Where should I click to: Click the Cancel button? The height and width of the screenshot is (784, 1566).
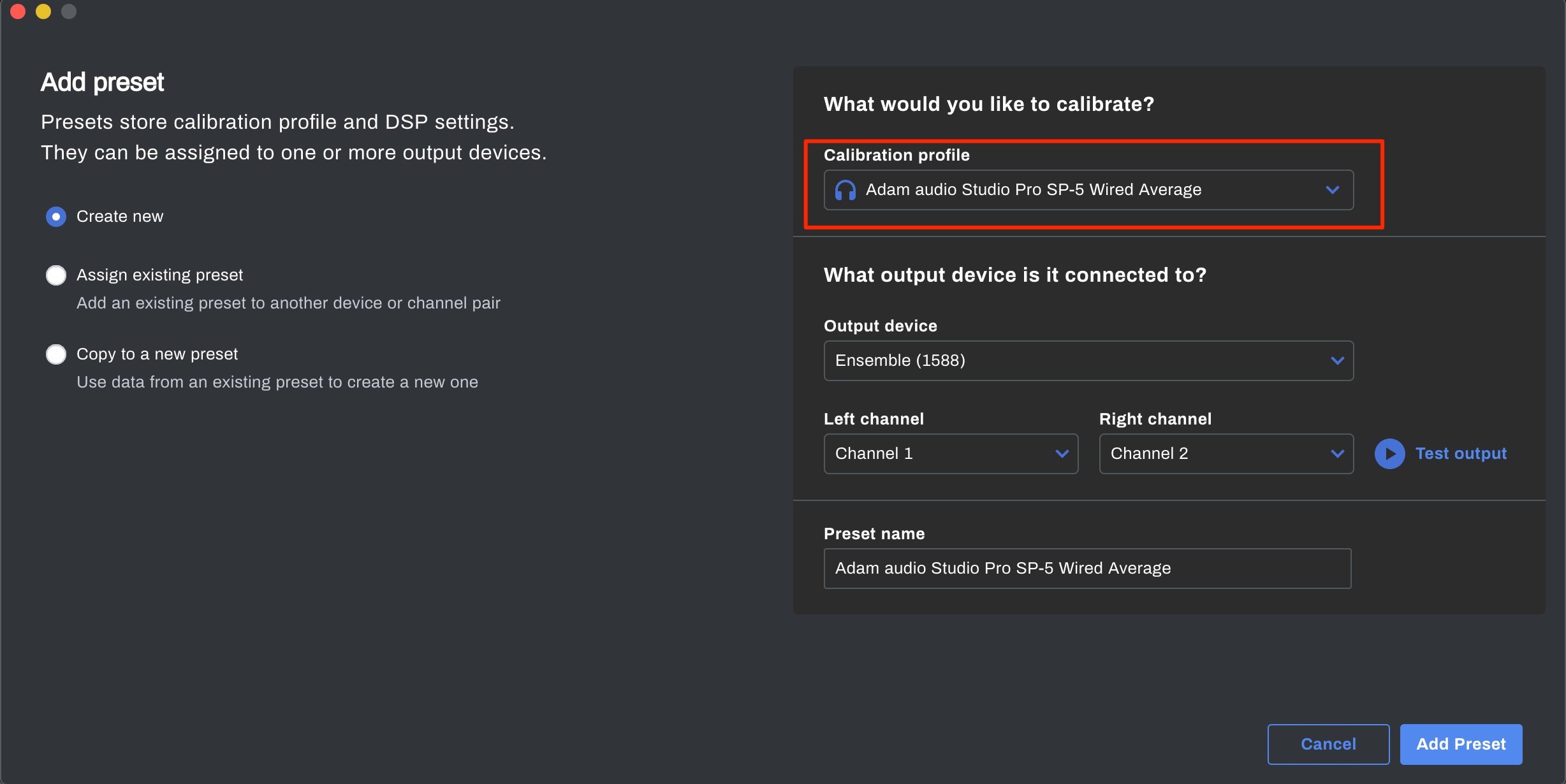tap(1328, 744)
